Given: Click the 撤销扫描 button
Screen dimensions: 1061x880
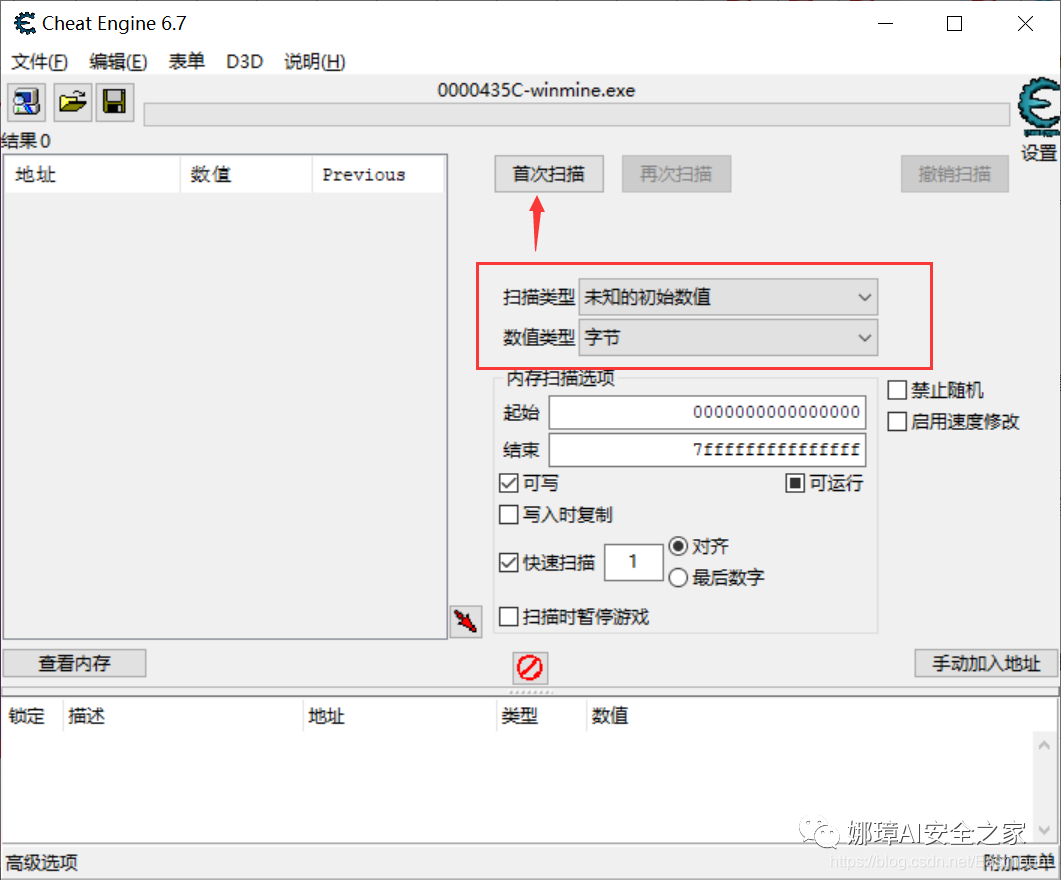Looking at the screenshot, I should coord(955,174).
